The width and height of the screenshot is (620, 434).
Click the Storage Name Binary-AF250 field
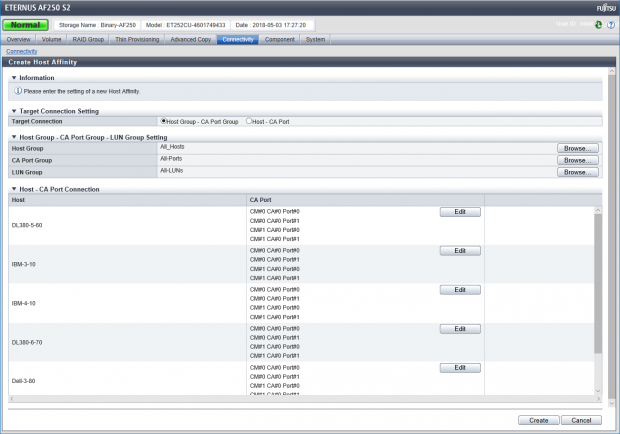point(97,25)
